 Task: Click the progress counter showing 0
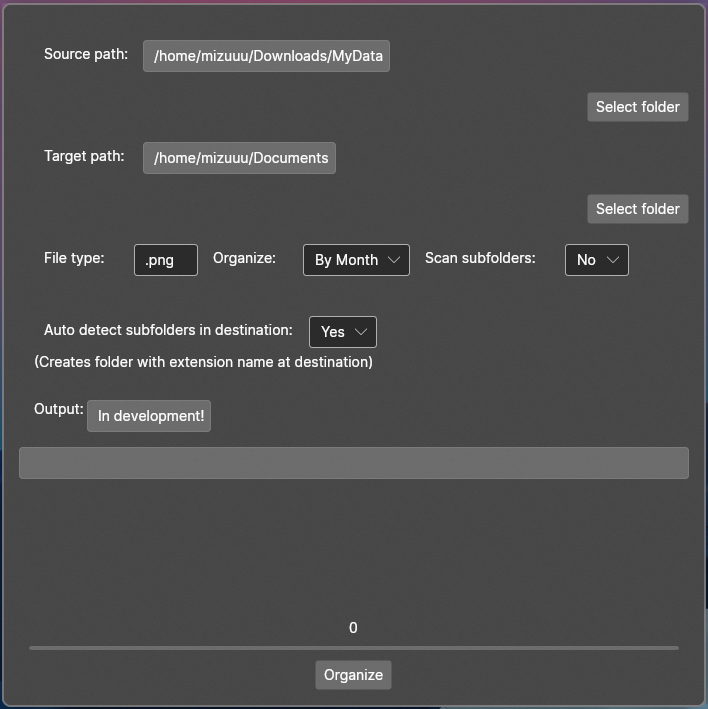point(353,628)
